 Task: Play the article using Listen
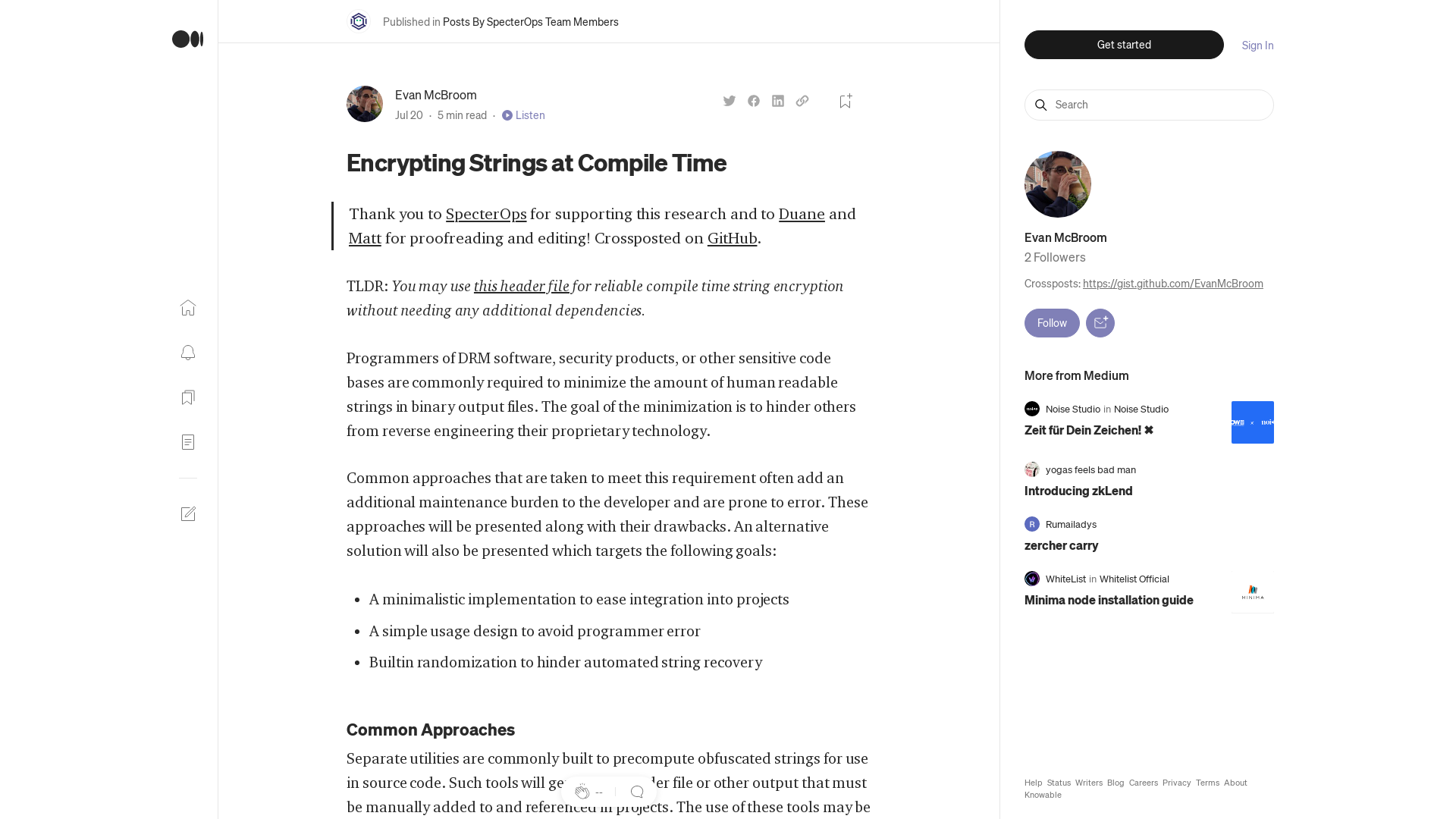point(523,115)
